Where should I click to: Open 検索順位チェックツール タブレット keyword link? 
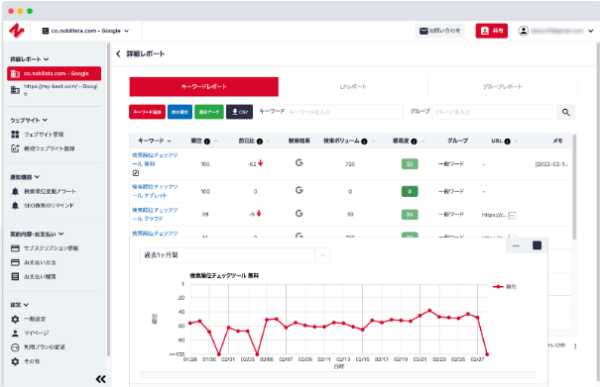click(155, 191)
